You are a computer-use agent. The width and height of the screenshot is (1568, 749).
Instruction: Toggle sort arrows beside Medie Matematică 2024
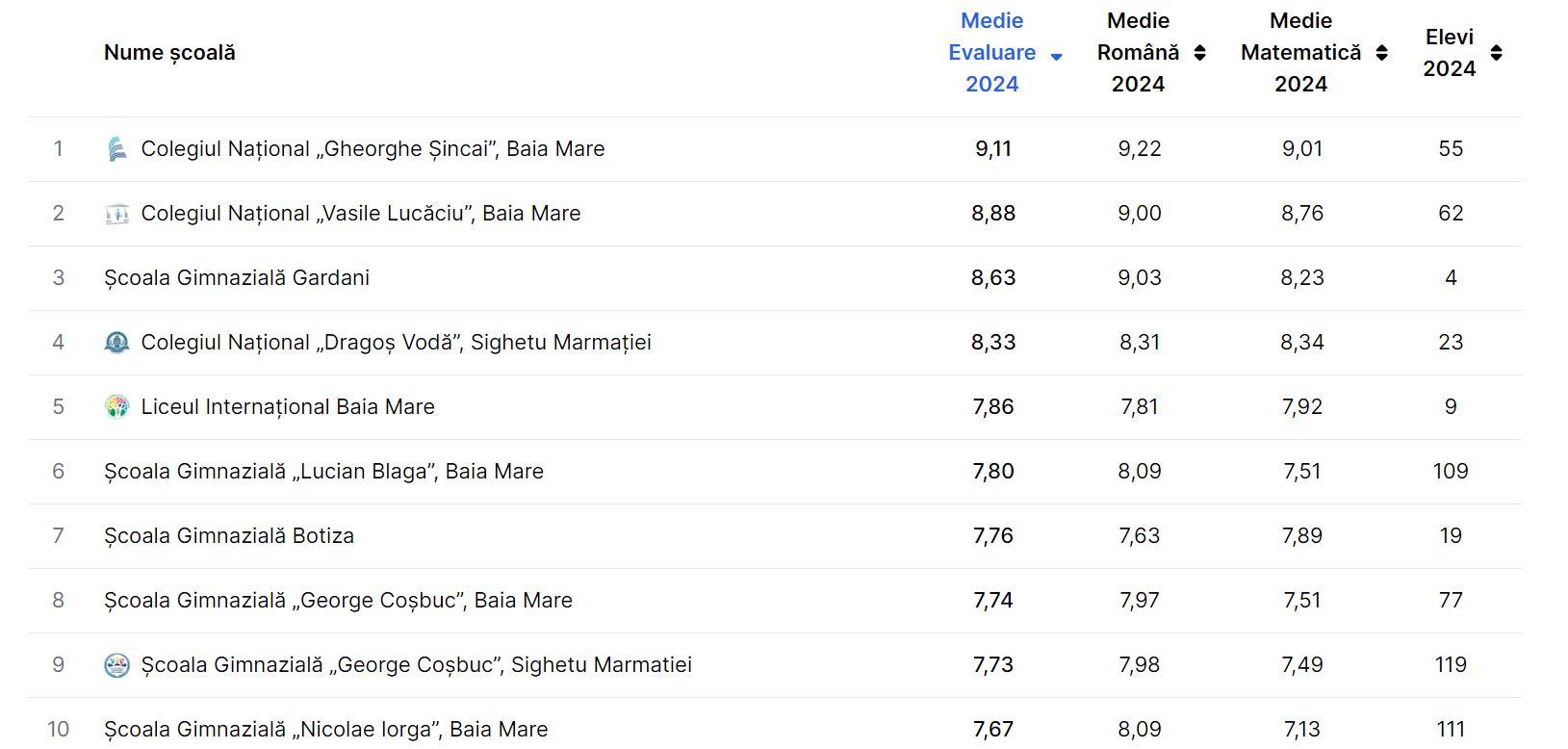pyautogui.click(x=1381, y=53)
